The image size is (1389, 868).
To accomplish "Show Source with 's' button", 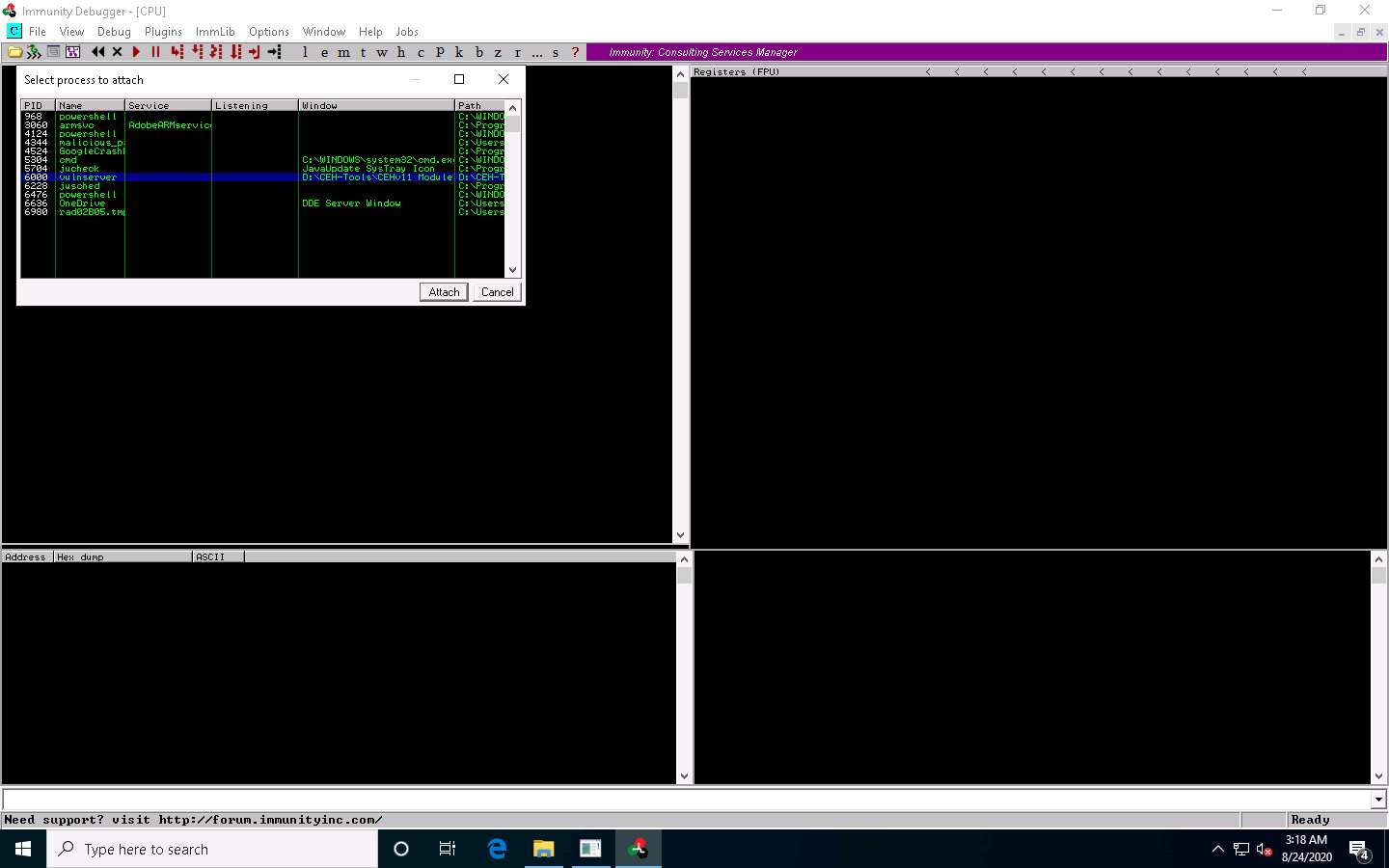I will pyautogui.click(x=556, y=52).
